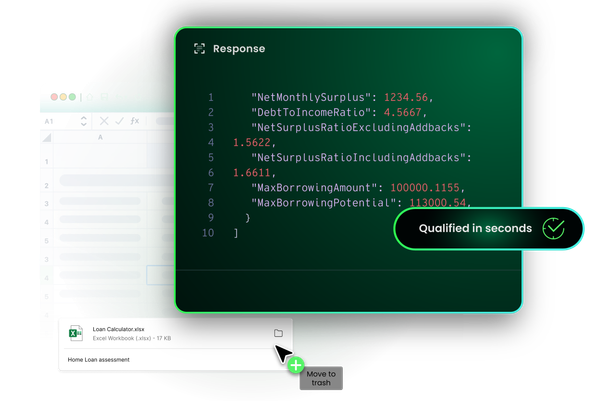The image size is (600, 401).
Task: Select the Loan Calculator.xlsx file name
Action: (x=118, y=329)
